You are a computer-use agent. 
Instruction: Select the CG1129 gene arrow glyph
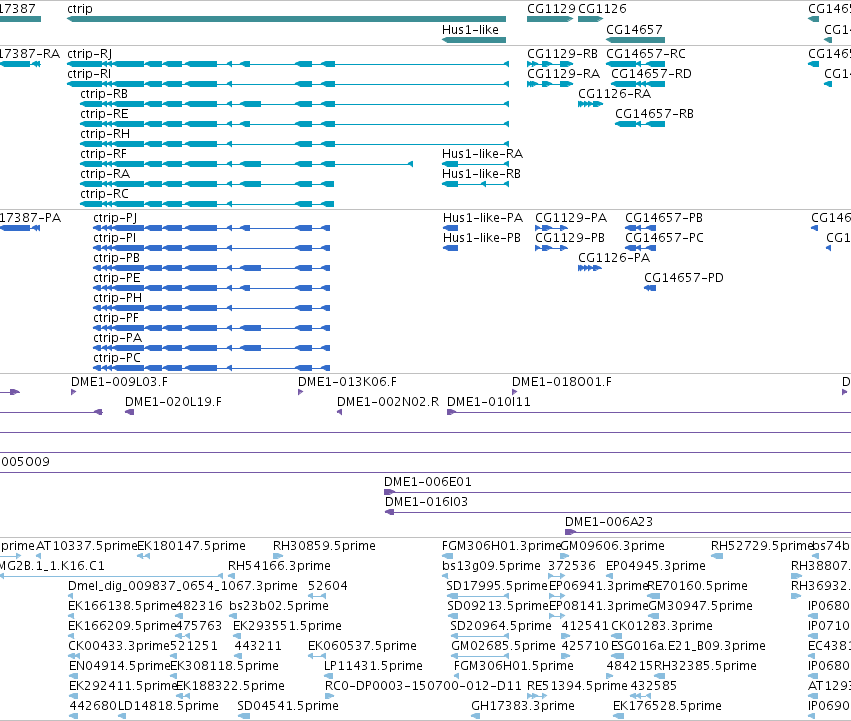pyautogui.click(x=550, y=19)
